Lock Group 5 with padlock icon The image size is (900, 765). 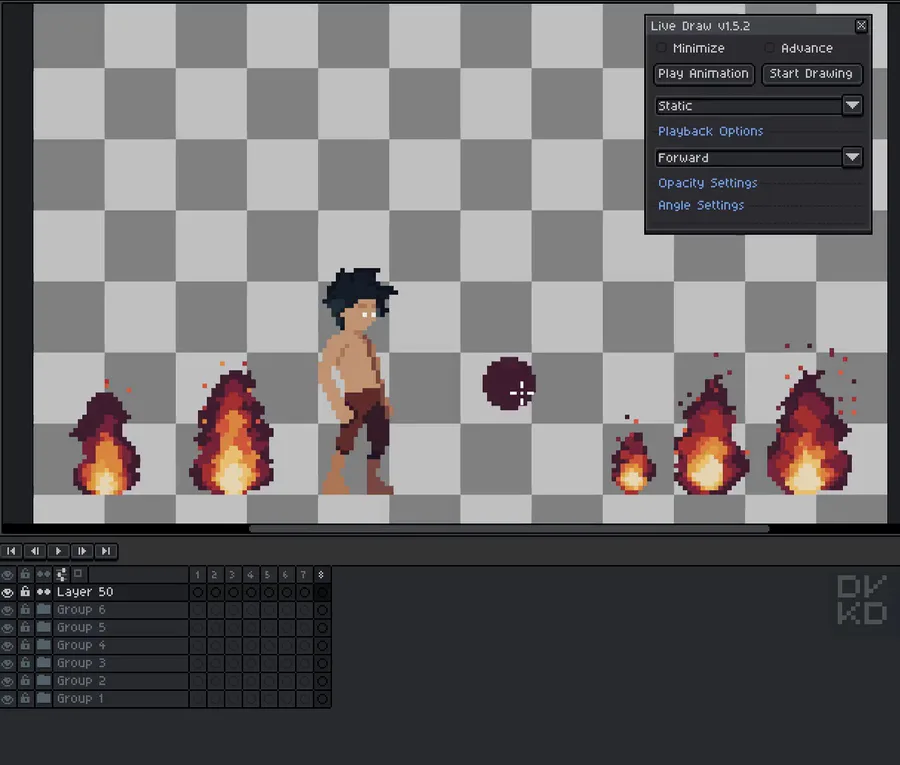(25, 627)
